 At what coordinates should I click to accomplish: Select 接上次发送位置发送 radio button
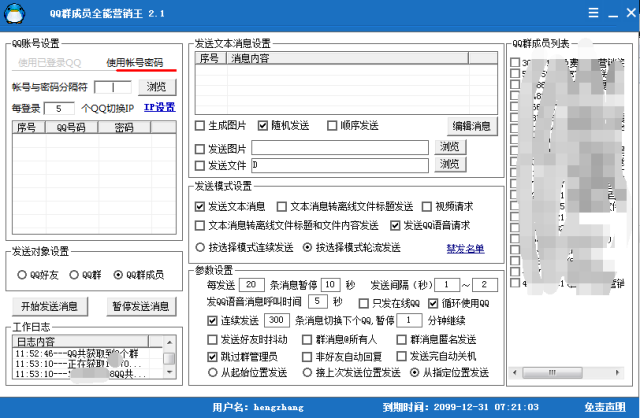(307, 372)
